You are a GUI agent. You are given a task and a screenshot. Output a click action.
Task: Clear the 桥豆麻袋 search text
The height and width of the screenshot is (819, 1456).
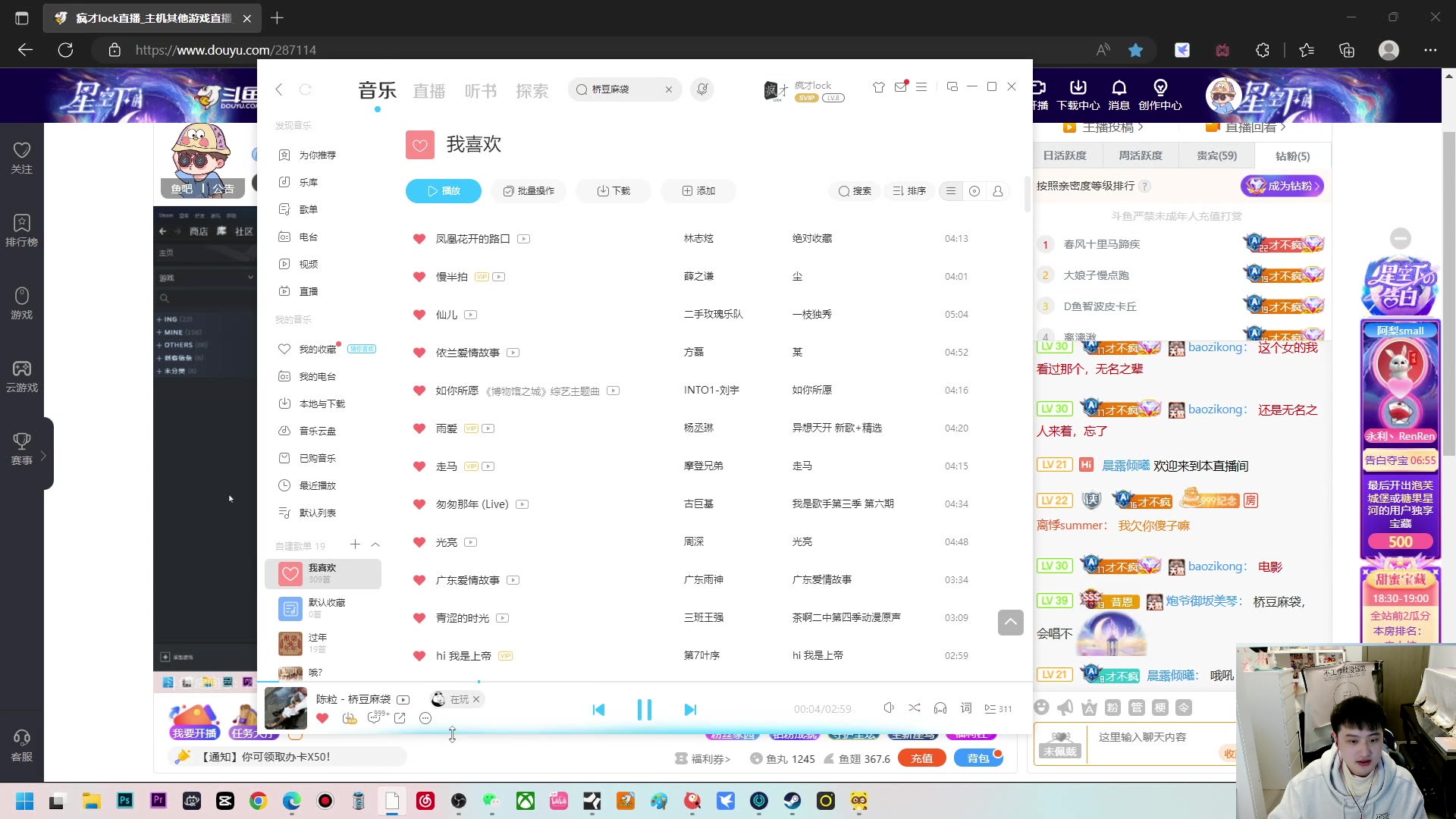point(669,89)
